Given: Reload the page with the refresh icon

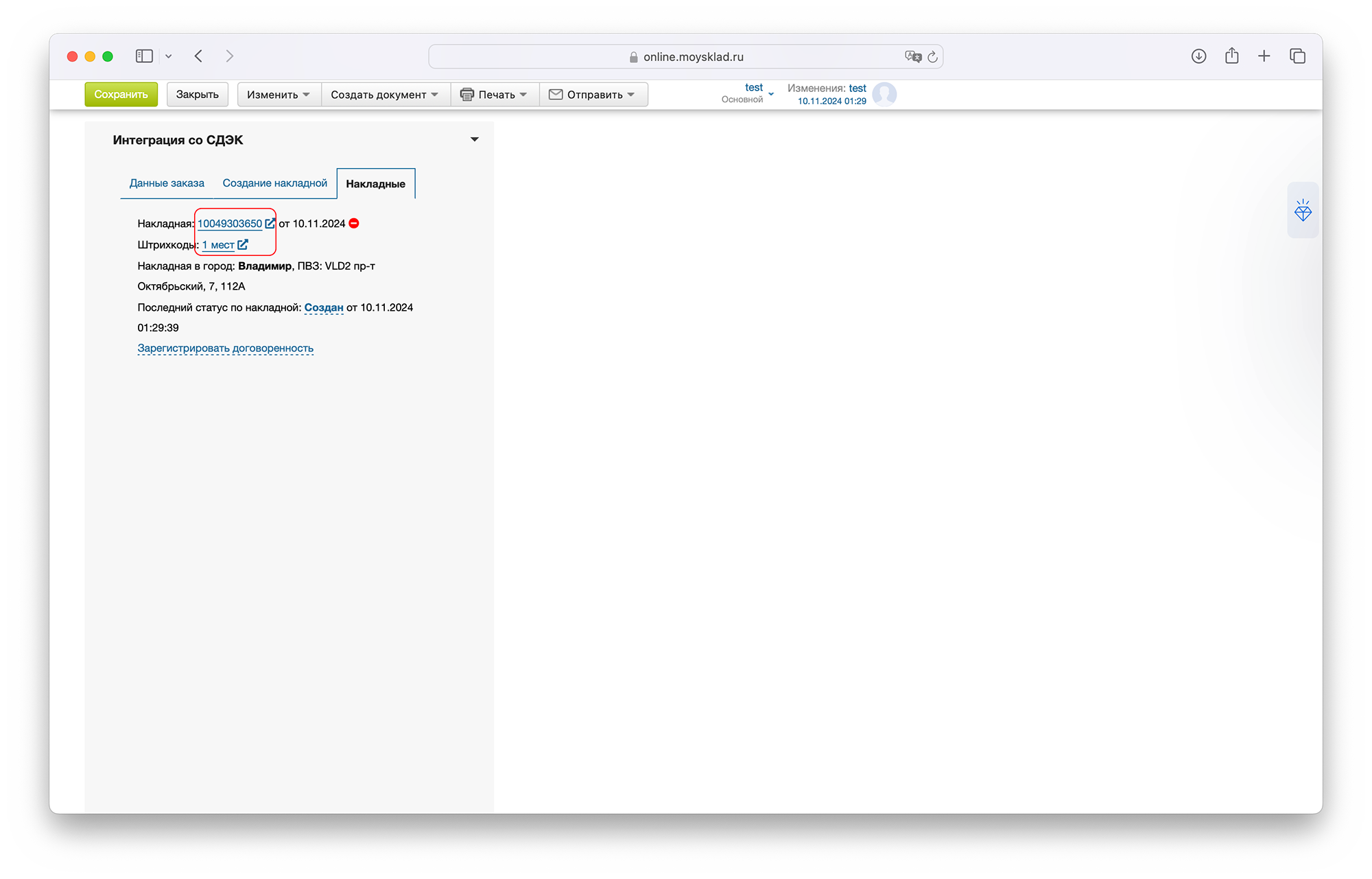Looking at the screenshot, I should 932,57.
